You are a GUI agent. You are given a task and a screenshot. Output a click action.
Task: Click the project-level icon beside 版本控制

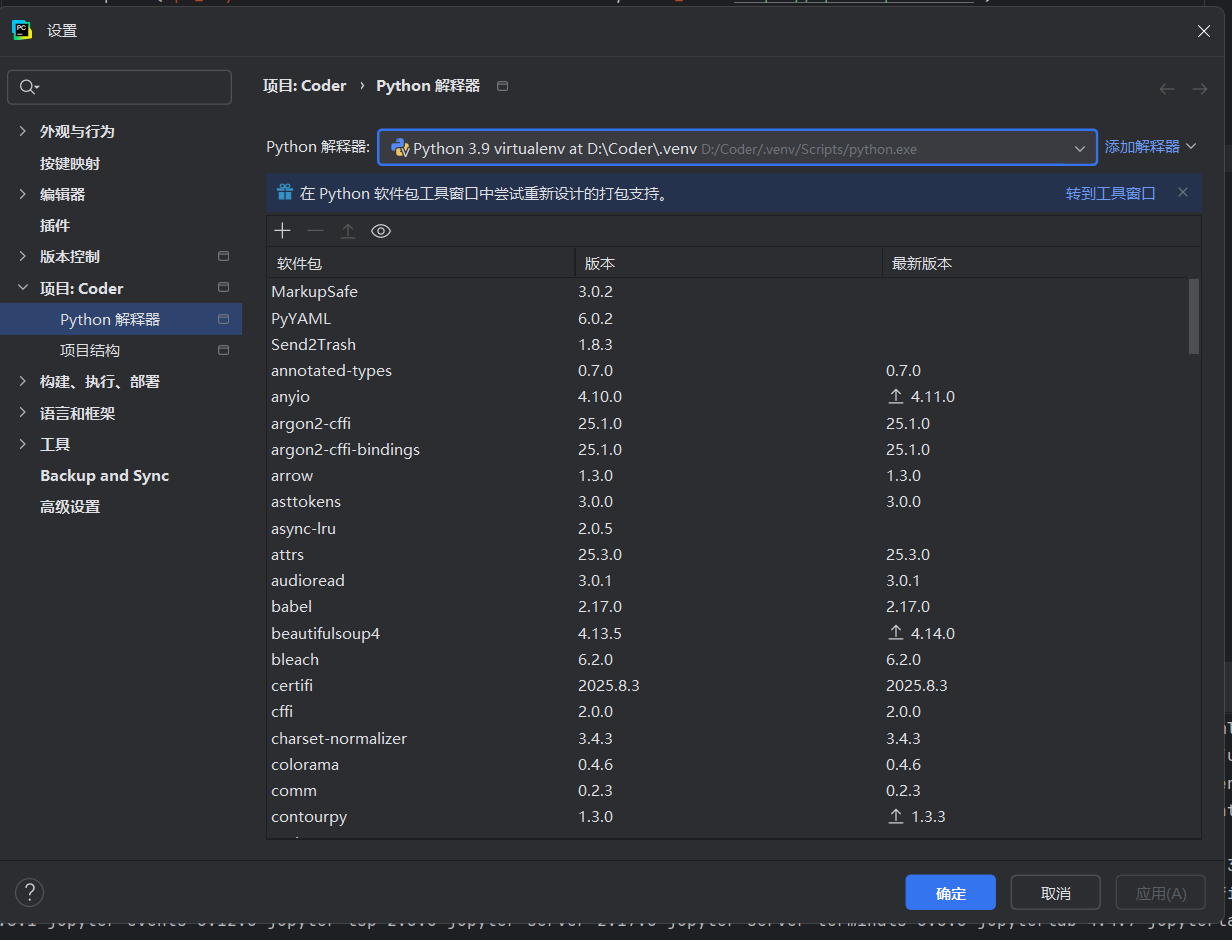[224, 256]
